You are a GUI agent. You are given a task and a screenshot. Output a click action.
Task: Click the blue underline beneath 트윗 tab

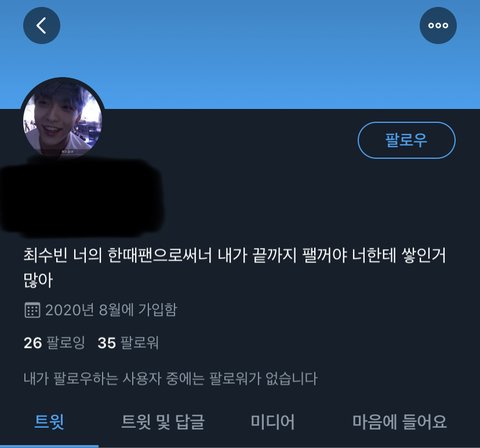(x=49, y=446)
